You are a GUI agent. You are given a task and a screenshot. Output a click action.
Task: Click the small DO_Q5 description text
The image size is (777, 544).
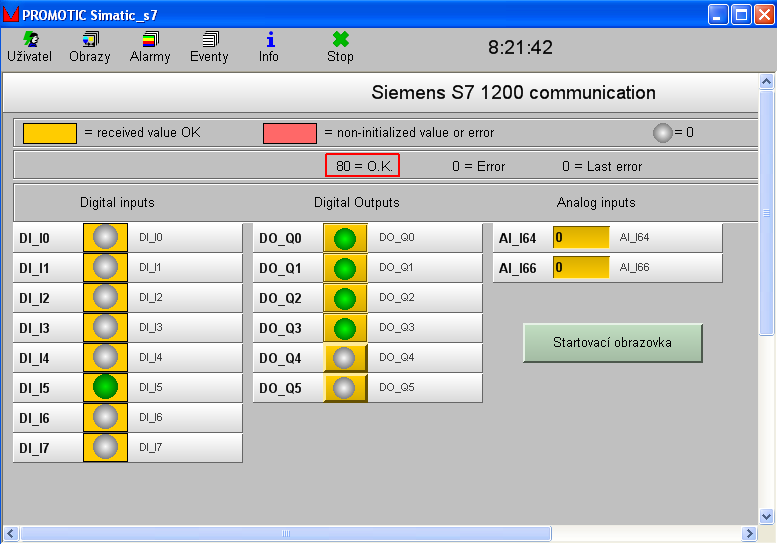pos(397,387)
